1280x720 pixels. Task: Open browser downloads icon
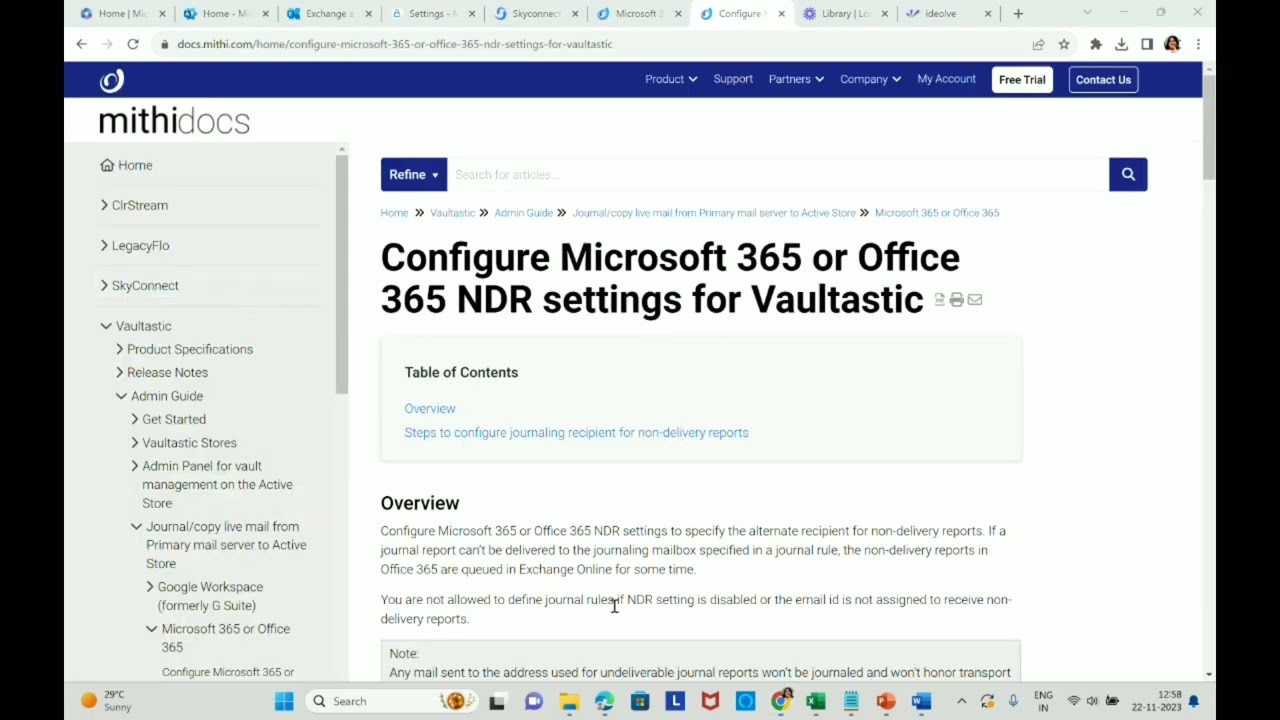[1121, 44]
